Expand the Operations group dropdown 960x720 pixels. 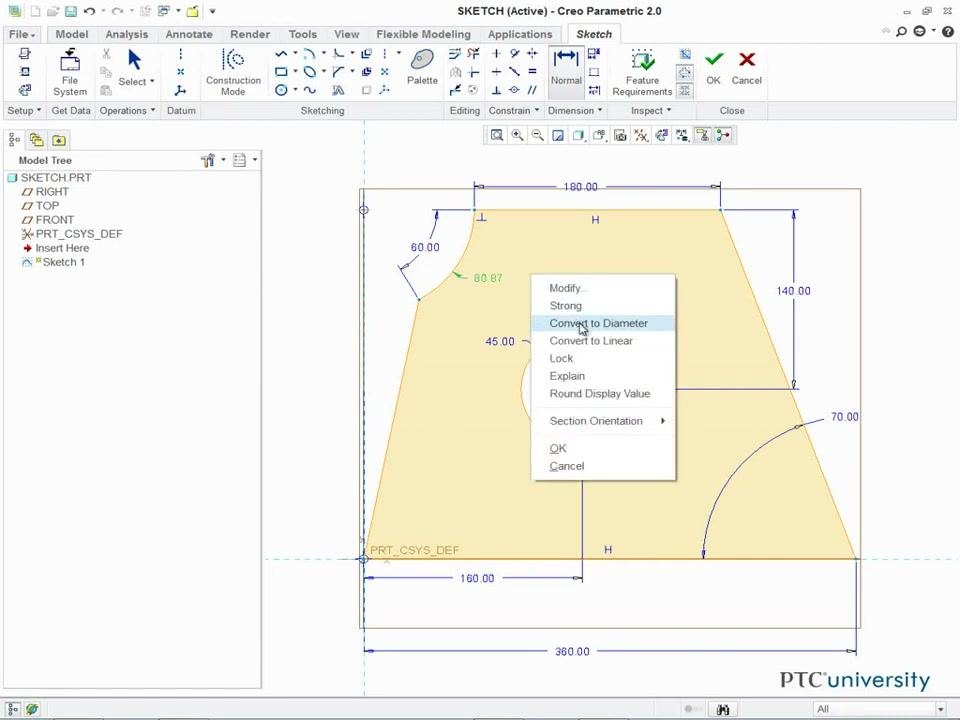coord(127,111)
